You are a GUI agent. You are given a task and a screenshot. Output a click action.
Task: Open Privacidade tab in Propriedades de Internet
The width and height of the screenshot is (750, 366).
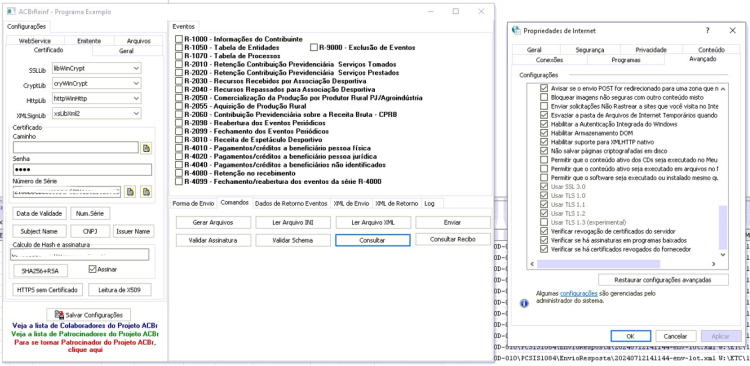click(651, 50)
